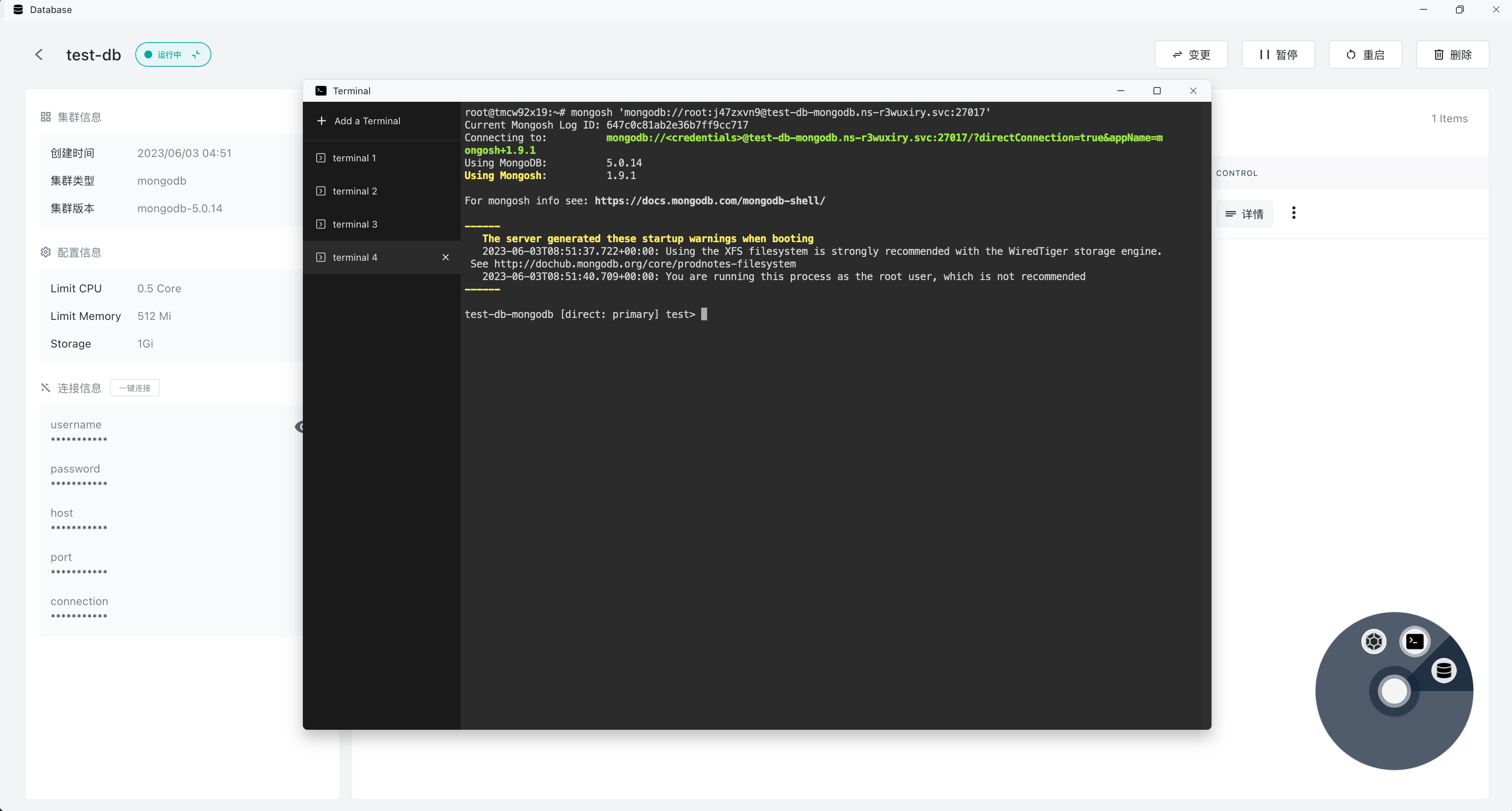Delete the database with 删除 button
This screenshot has height=811, width=1512.
[1452, 54]
